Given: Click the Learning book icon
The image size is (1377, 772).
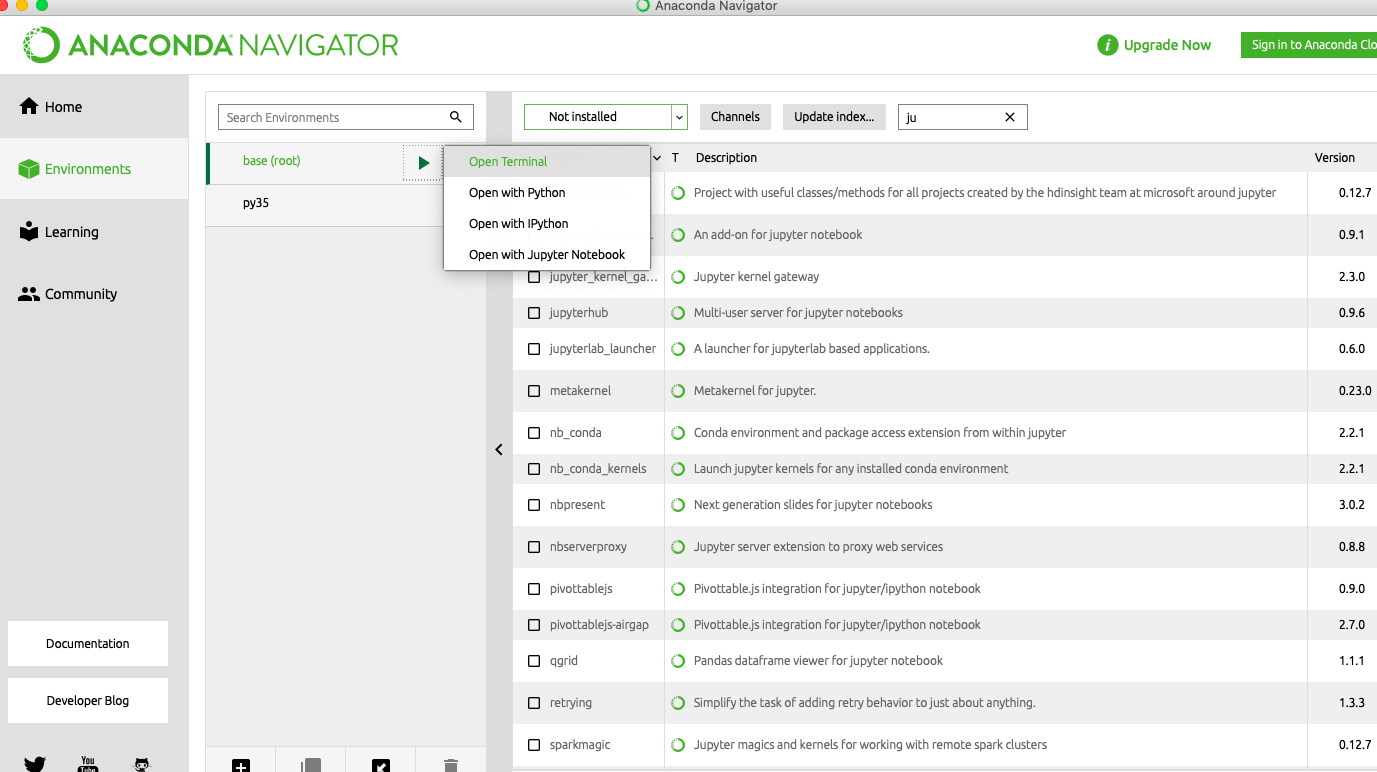Looking at the screenshot, I should [x=29, y=231].
